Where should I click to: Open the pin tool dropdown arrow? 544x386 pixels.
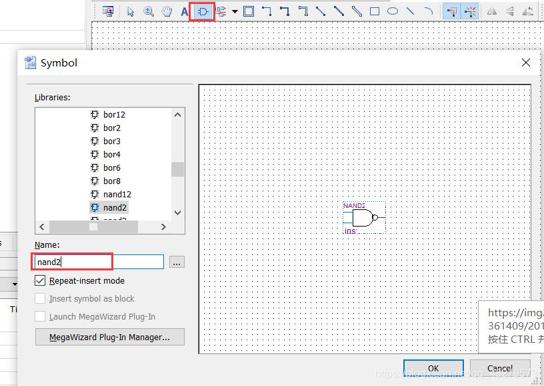pos(235,11)
